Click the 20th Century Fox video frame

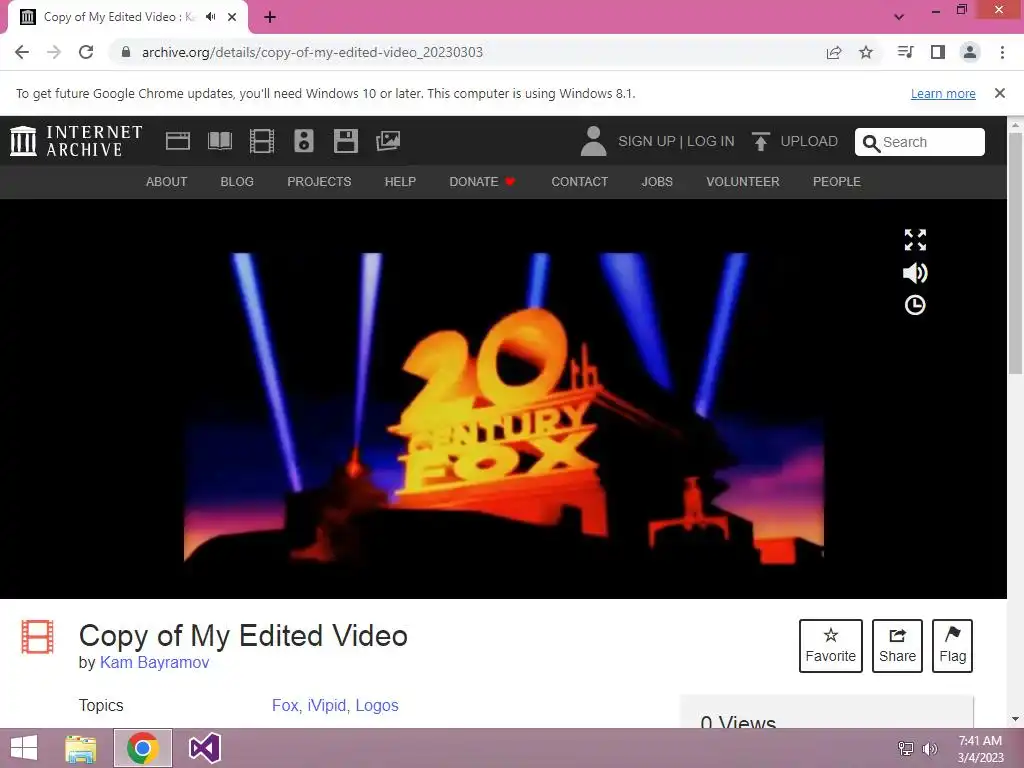[x=504, y=408]
